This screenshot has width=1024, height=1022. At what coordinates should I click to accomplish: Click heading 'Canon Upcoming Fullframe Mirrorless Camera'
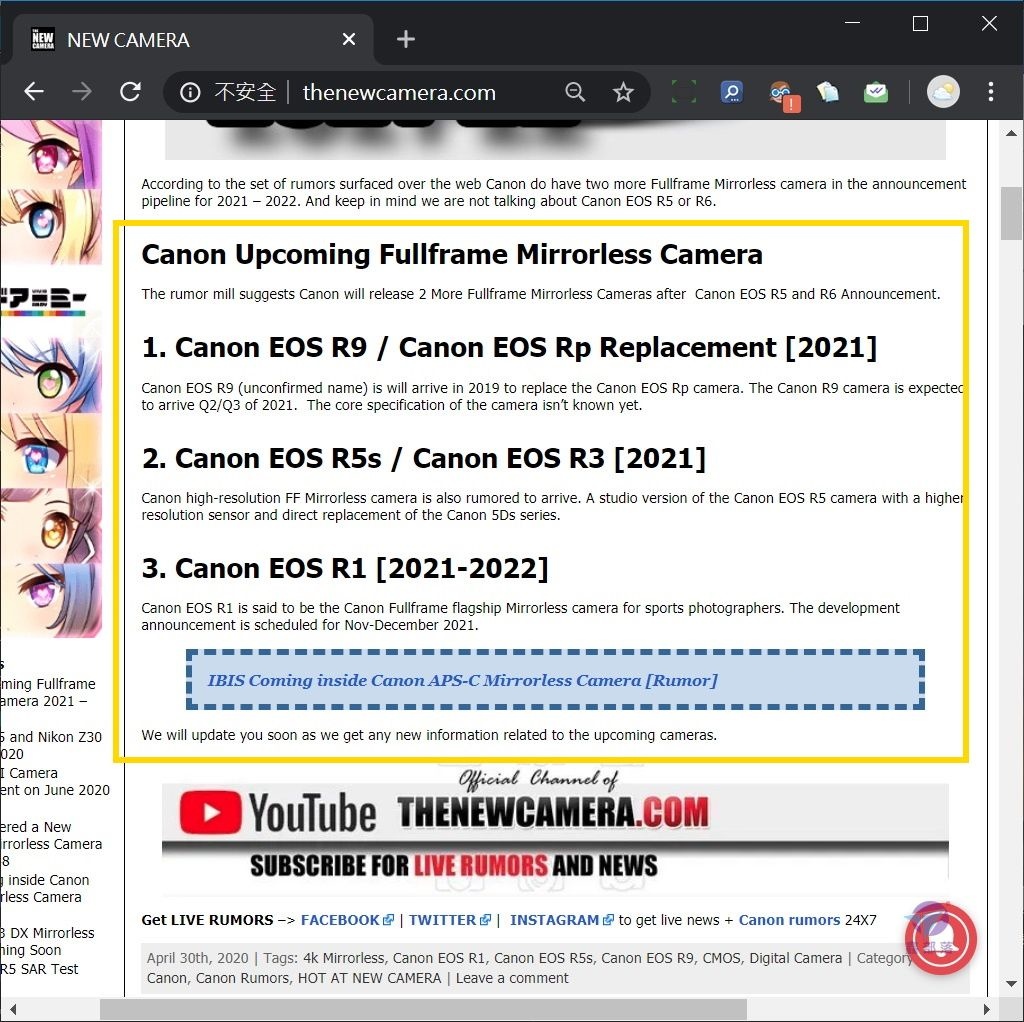coord(452,255)
